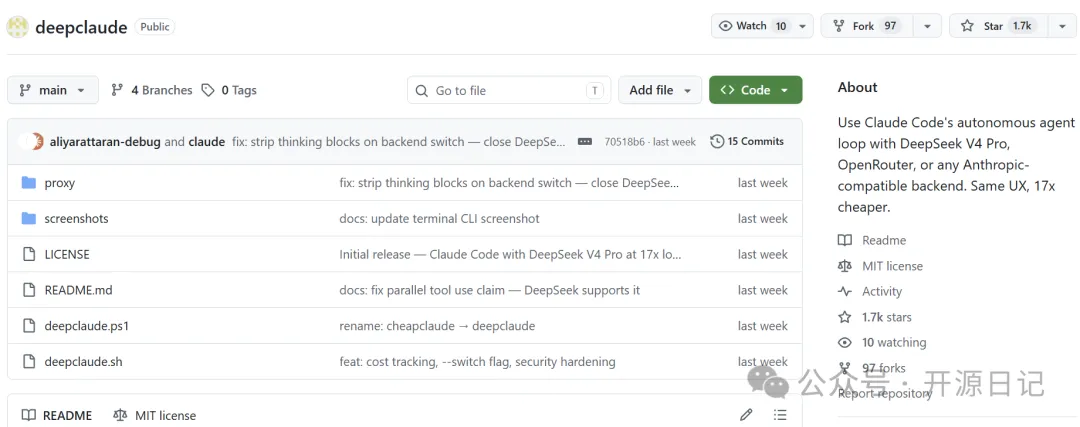Open MIT license link in About sidebar
This screenshot has width=1080, height=427.
click(892, 266)
